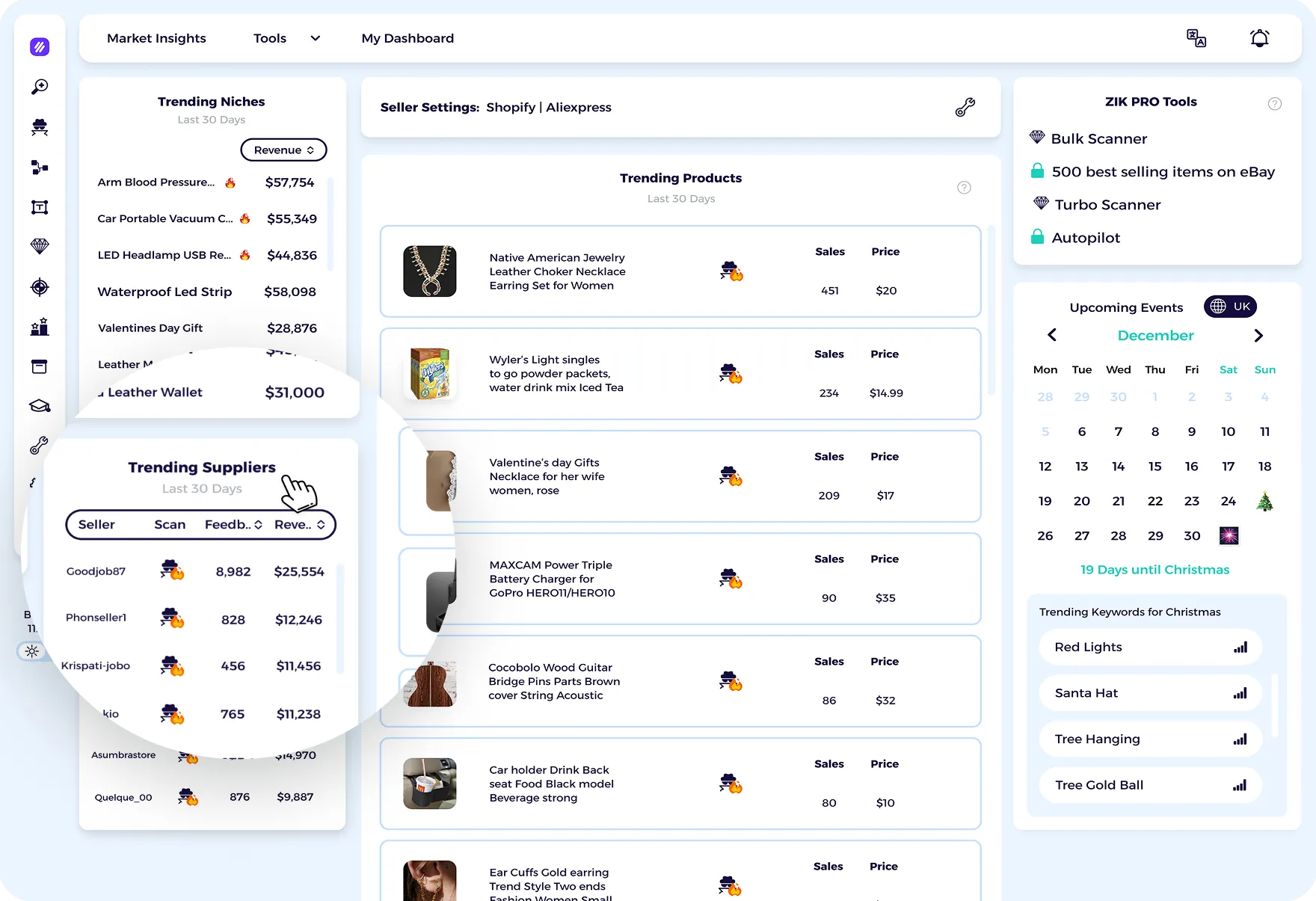Screen dimensions: 1316x901
Task: Open the Cocobolo Wood Guitar product title
Action: [x=554, y=681]
